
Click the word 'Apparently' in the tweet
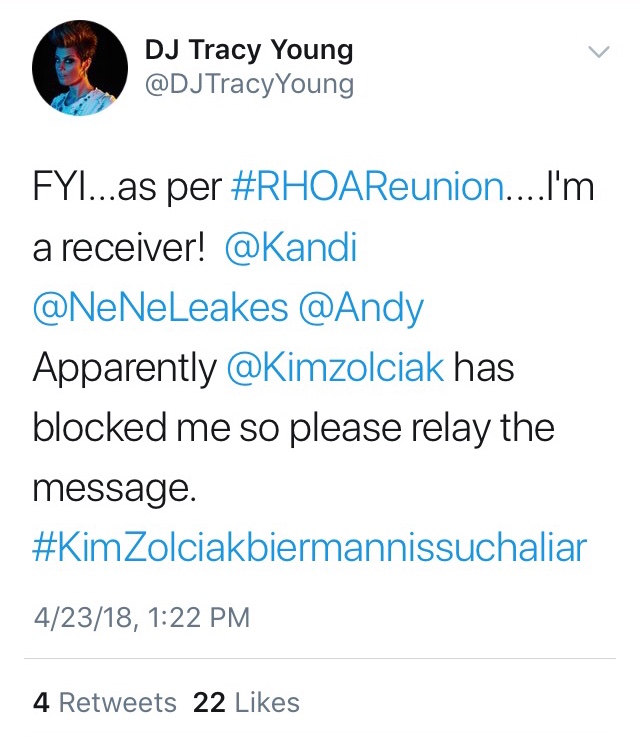[125, 369]
